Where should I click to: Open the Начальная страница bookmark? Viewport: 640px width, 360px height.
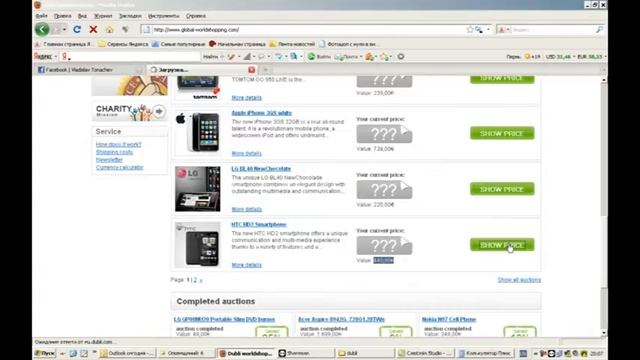click(237, 44)
